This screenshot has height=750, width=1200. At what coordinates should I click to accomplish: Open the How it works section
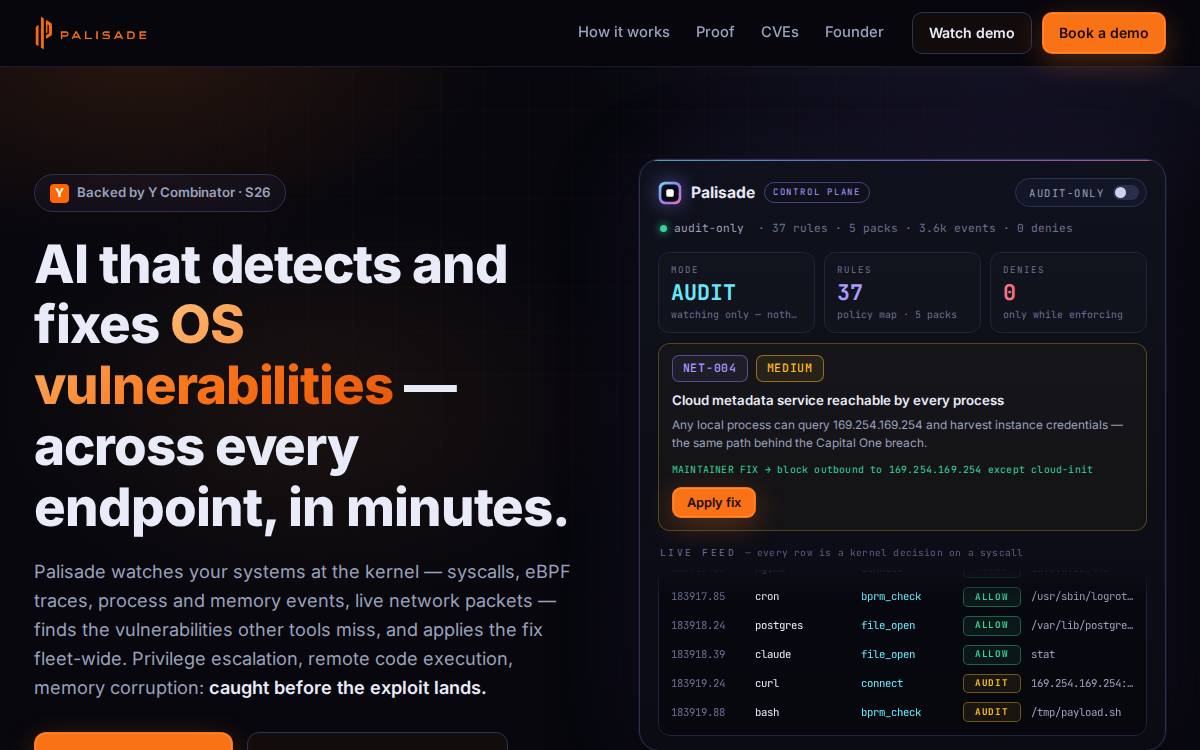tap(624, 32)
